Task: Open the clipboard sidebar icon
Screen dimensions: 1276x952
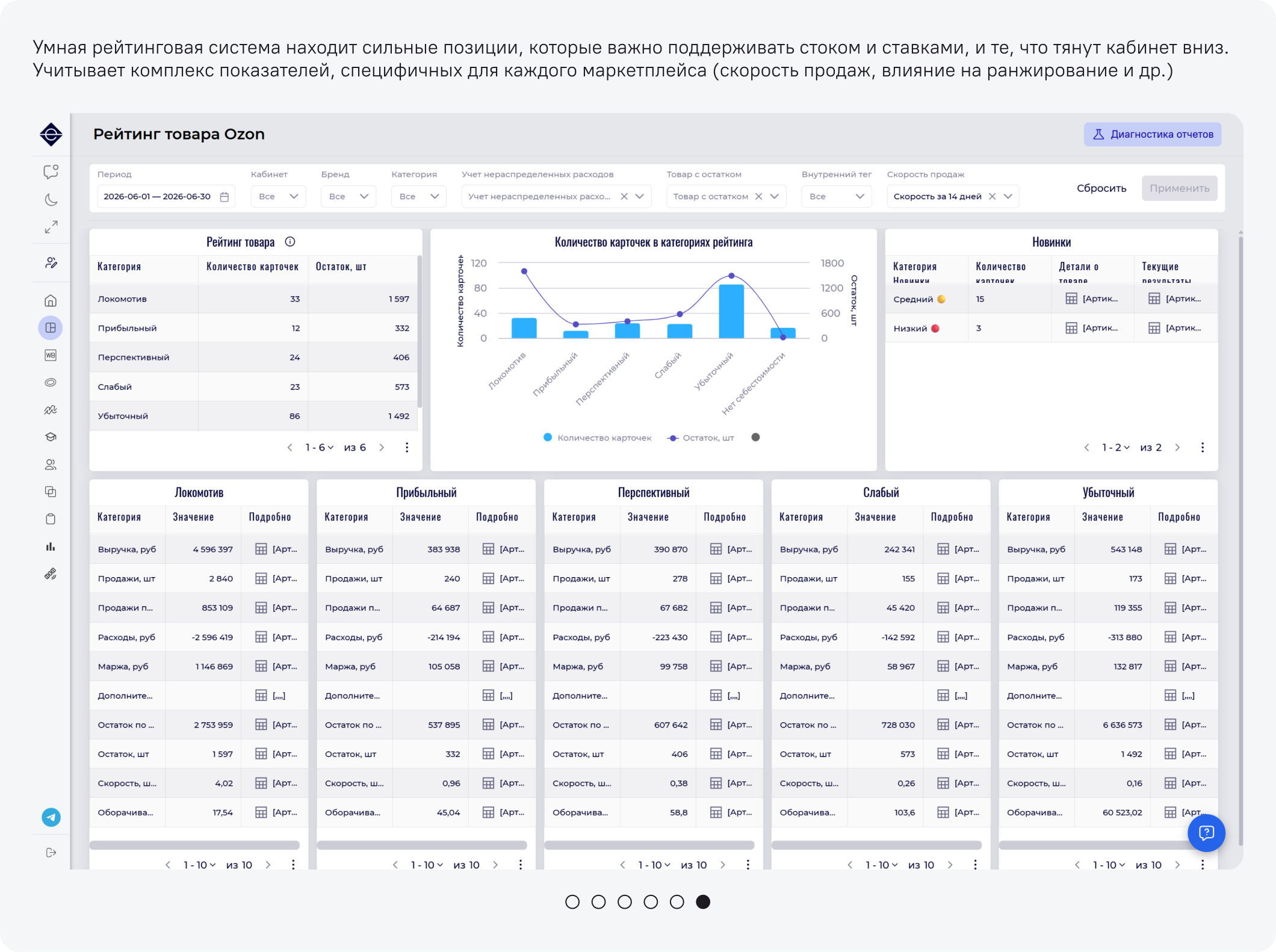Action: tap(51, 519)
